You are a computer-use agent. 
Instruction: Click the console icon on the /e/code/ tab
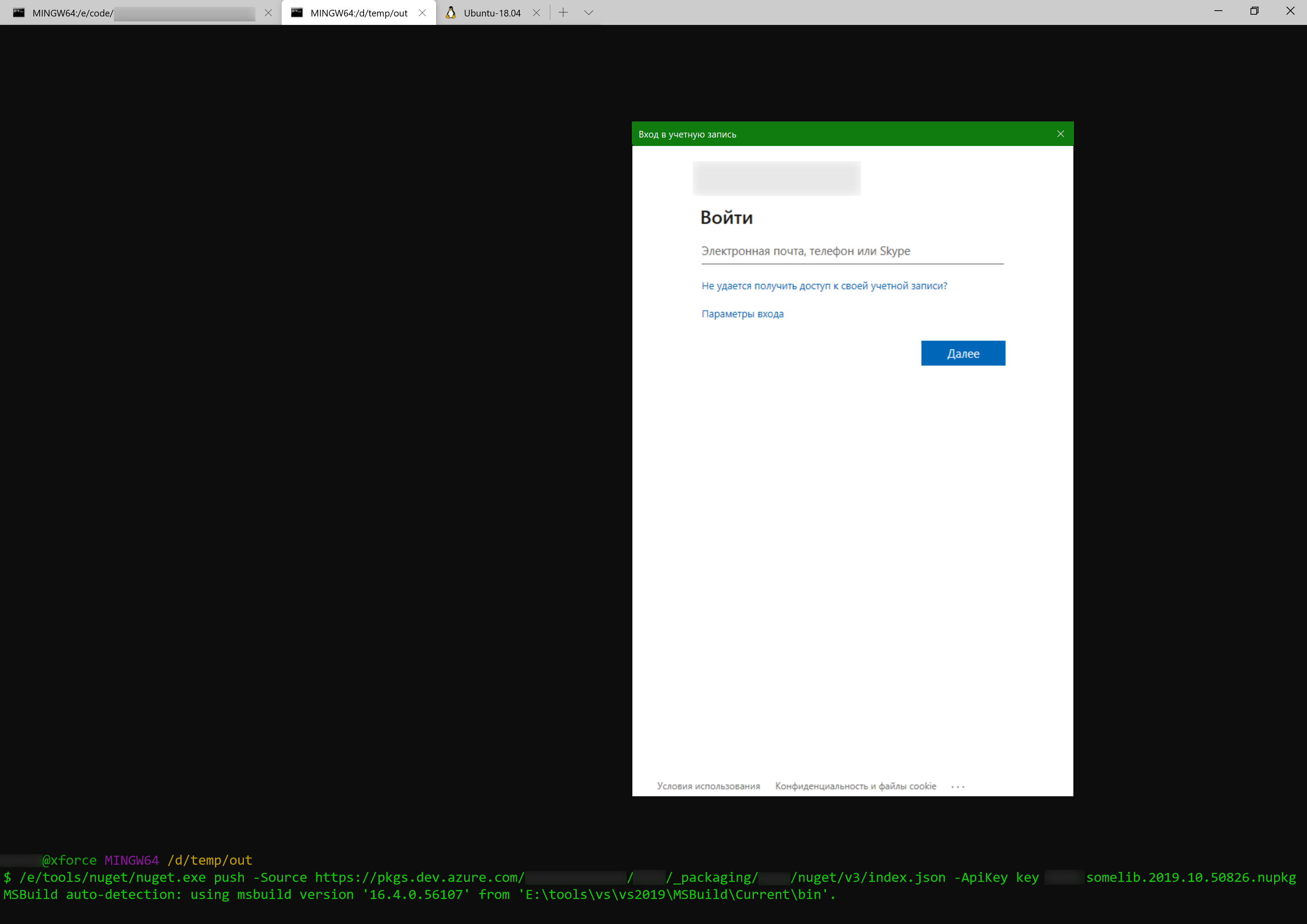tap(19, 12)
